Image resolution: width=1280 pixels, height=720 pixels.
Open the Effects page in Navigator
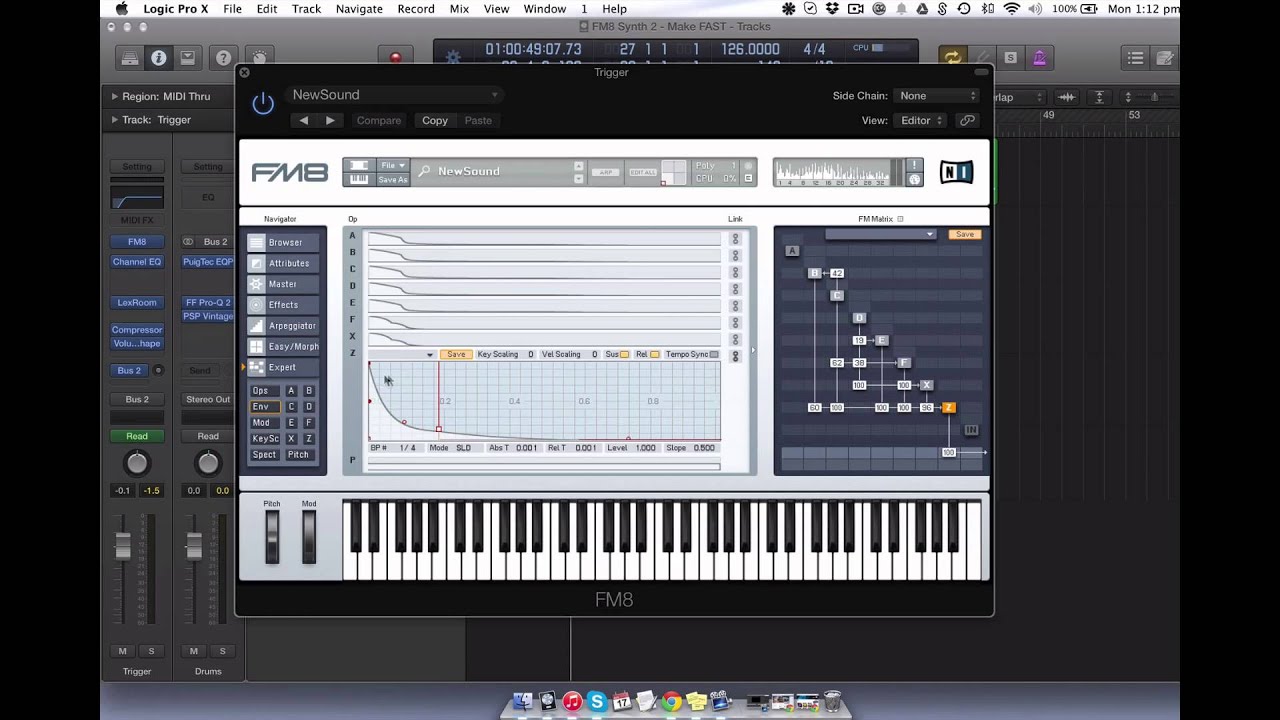(x=284, y=305)
